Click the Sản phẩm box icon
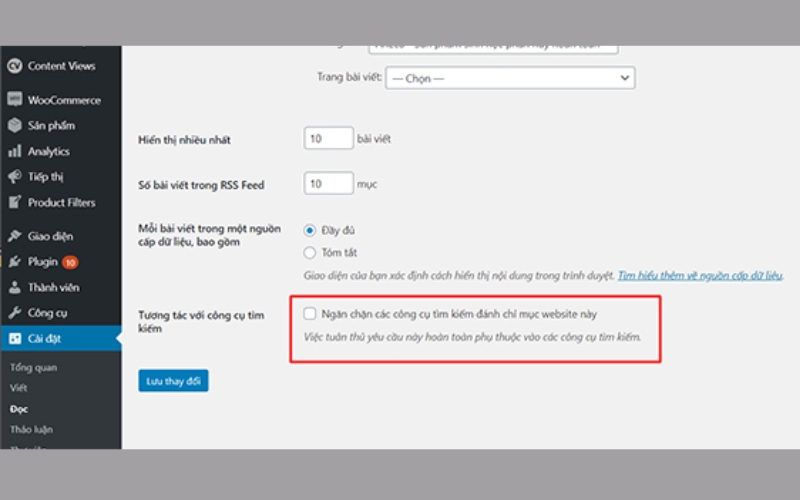This screenshot has width=800, height=500. tap(14, 126)
